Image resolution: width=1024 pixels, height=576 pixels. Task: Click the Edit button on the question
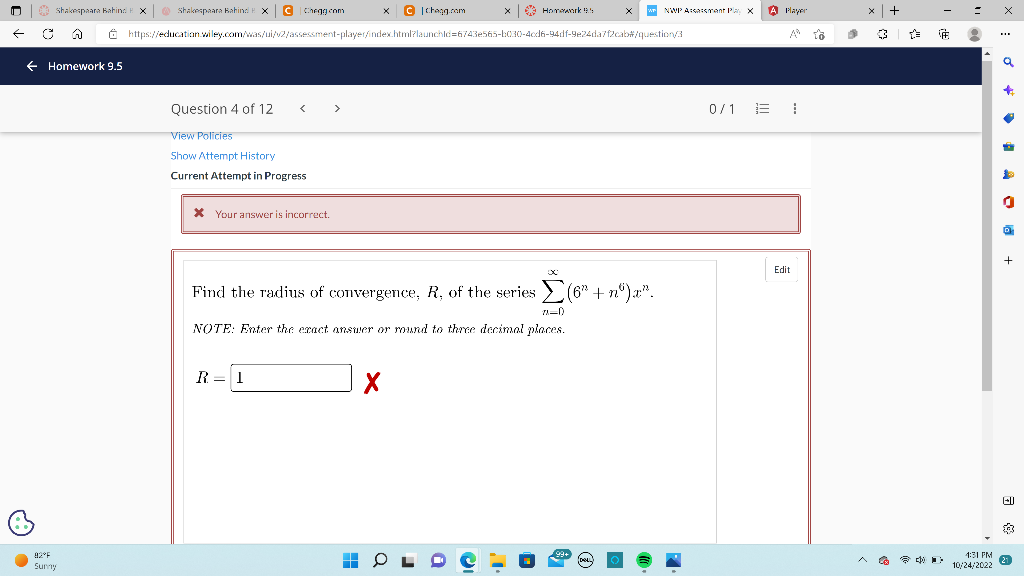781,269
